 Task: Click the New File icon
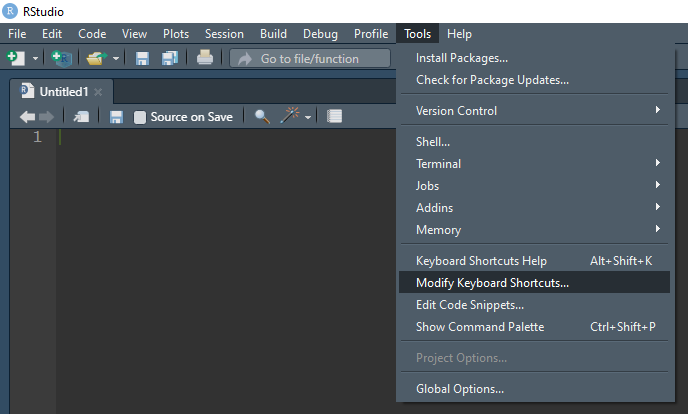point(16,58)
